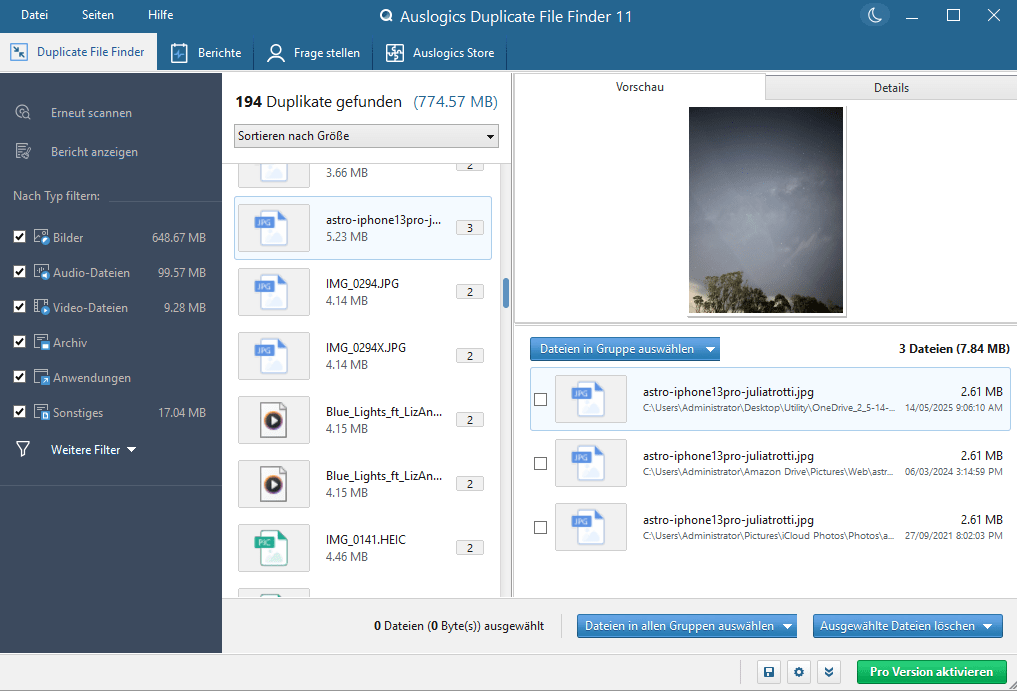Open settings via the gear icon
1017x691 pixels.
tap(798, 672)
